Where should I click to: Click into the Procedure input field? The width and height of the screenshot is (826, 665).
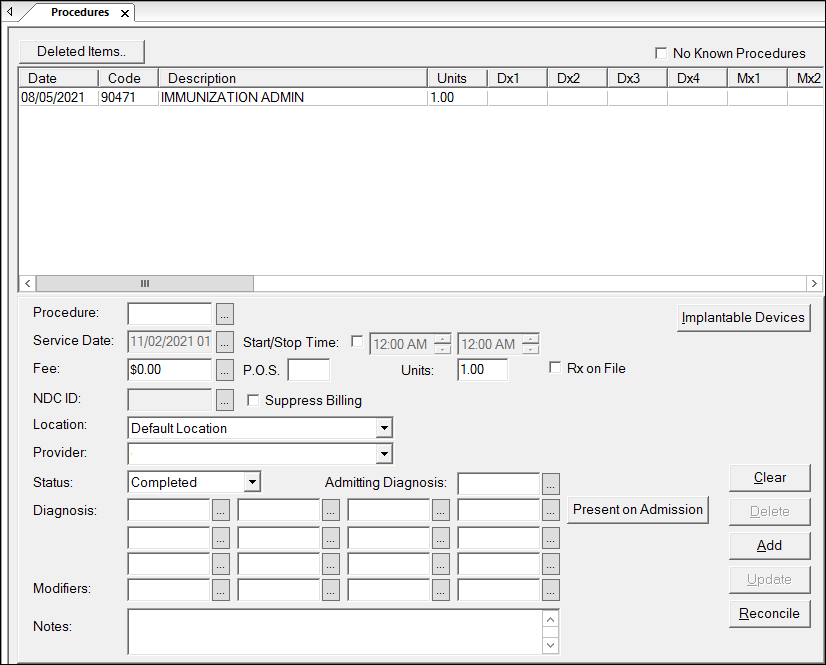pyautogui.click(x=170, y=314)
